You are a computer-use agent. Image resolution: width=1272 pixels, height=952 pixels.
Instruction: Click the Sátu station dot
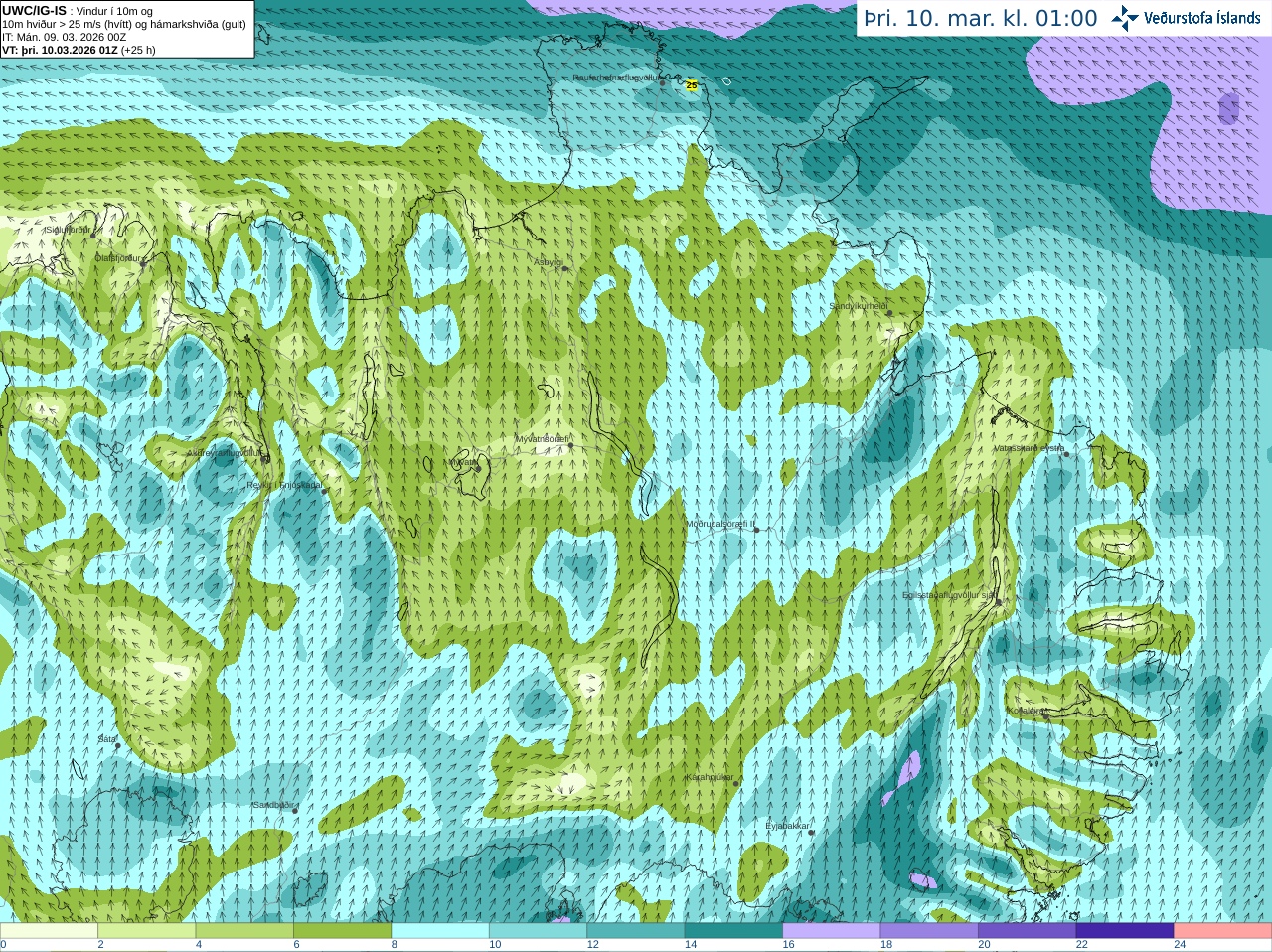[x=117, y=745]
